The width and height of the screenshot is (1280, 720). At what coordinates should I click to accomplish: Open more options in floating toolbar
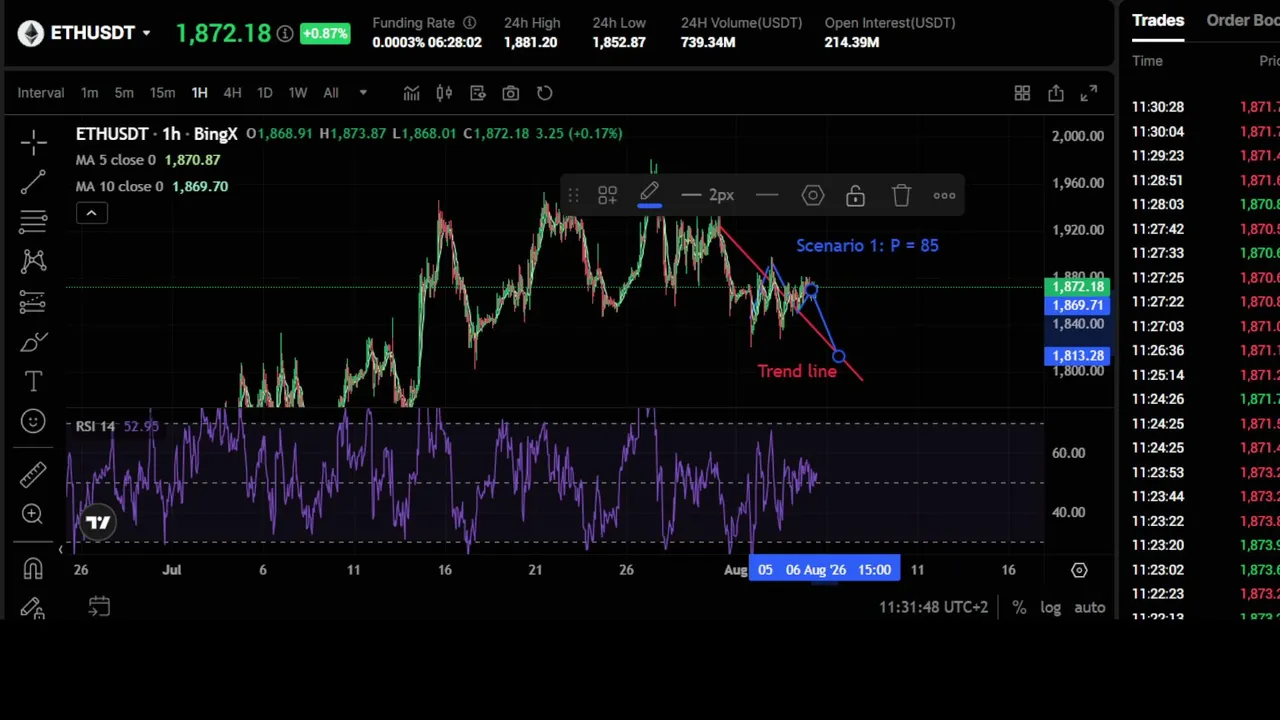[944, 195]
